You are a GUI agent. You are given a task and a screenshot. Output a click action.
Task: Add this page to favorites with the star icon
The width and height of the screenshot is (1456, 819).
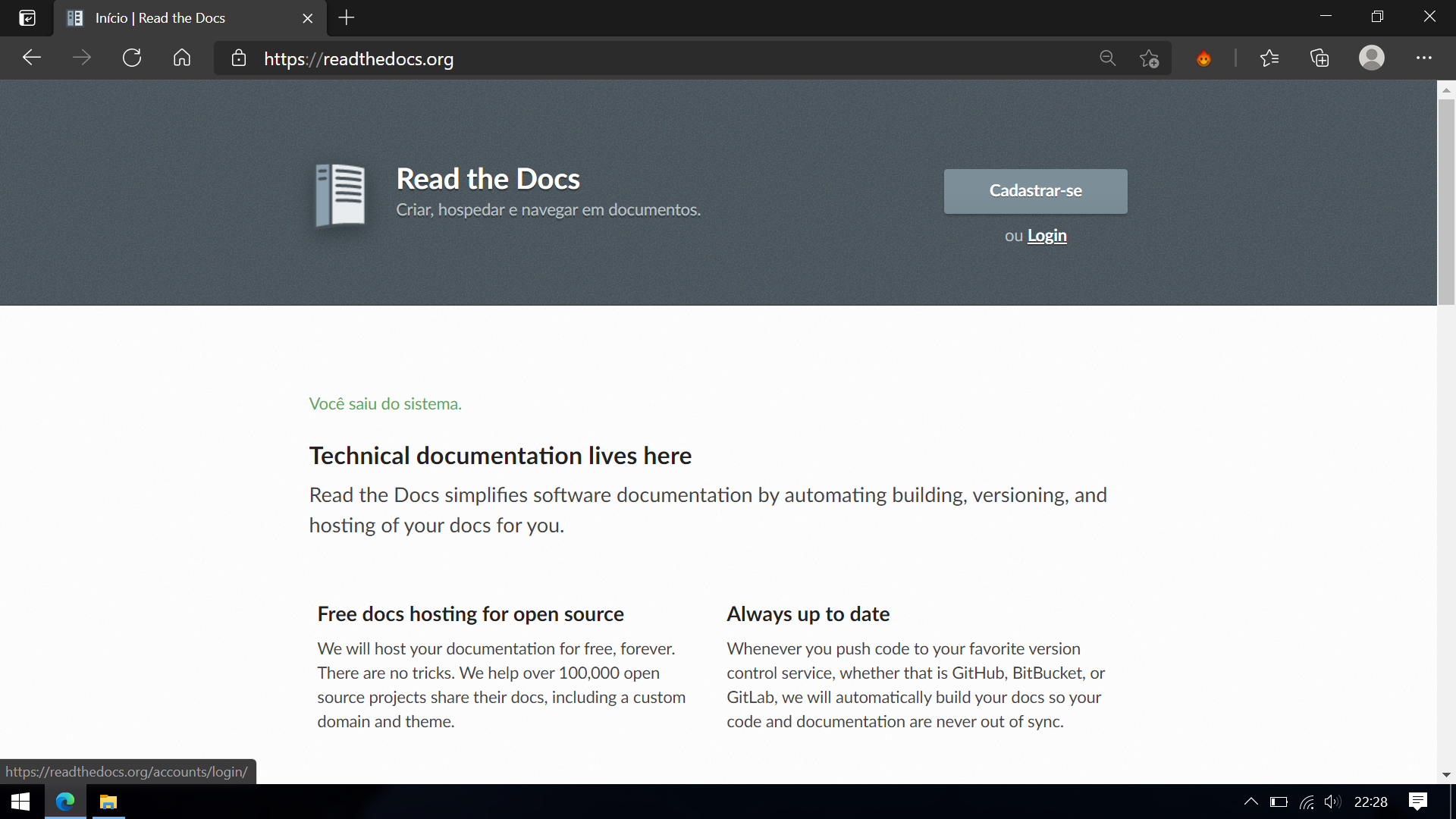pyautogui.click(x=1149, y=58)
